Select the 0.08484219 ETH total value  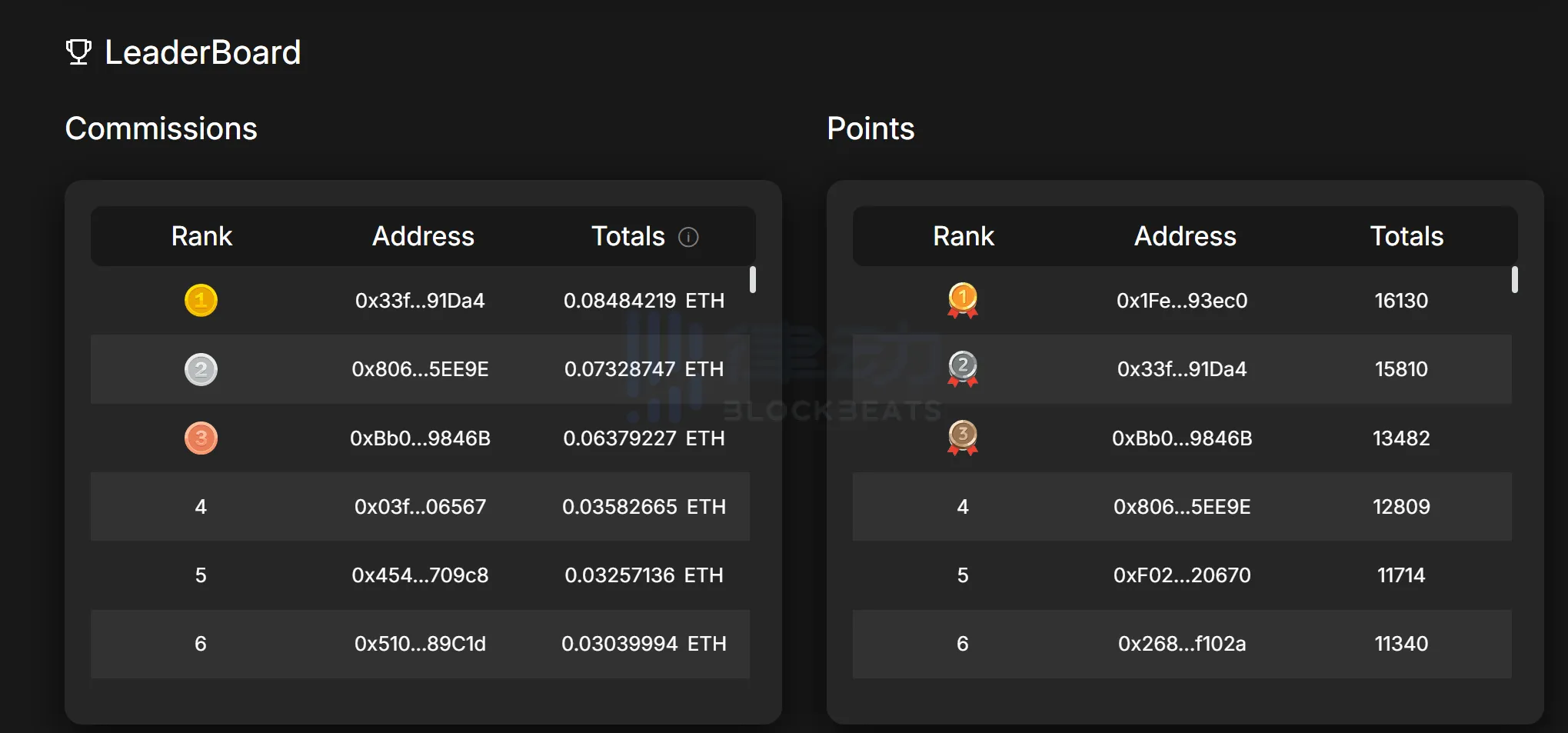point(644,301)
